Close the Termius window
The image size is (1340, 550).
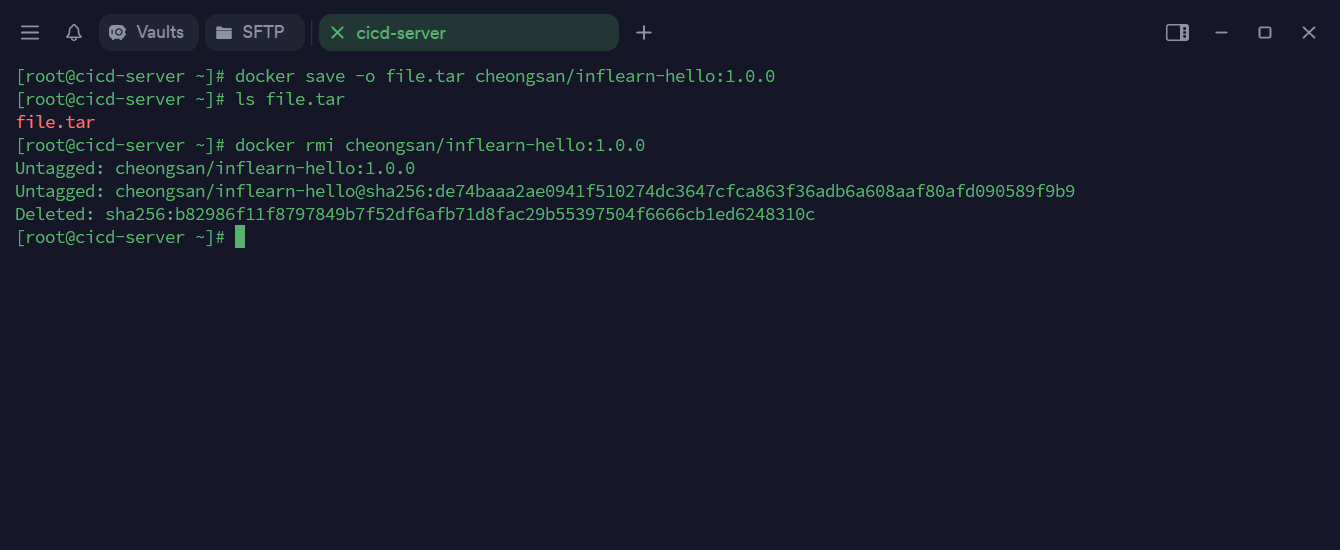coord(1309,33)
